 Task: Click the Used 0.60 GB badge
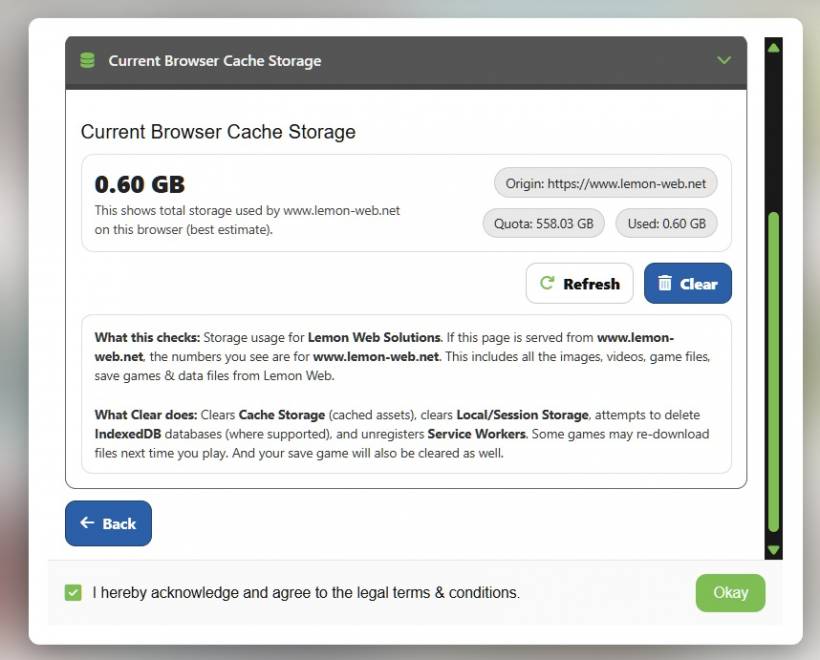(666, 223)
